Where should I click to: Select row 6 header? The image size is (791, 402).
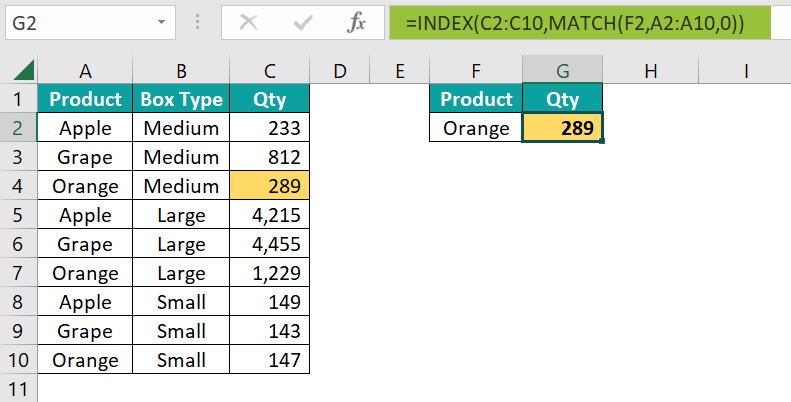(x=18, y=244)
